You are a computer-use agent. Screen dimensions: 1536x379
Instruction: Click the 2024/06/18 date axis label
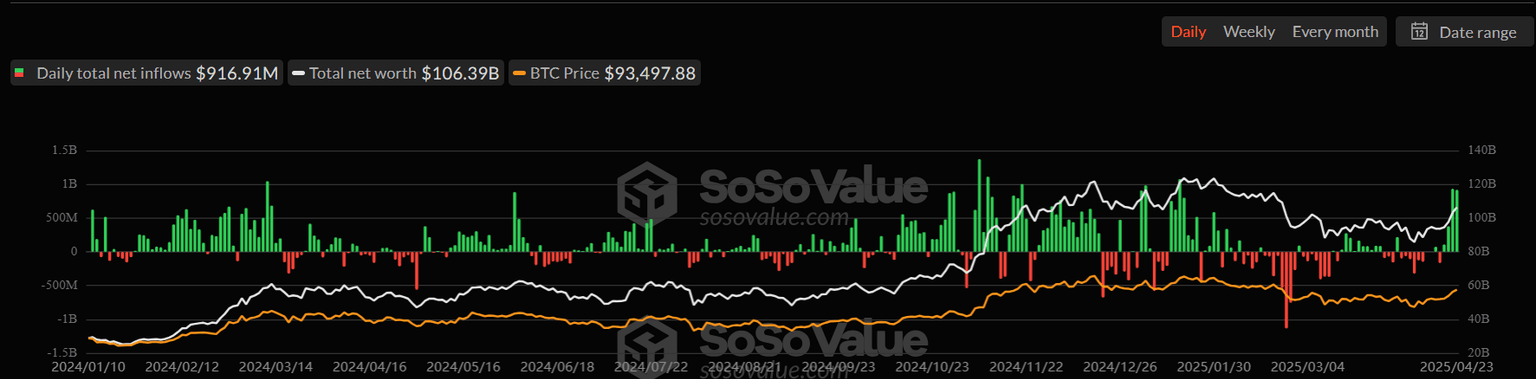(557, 367)
